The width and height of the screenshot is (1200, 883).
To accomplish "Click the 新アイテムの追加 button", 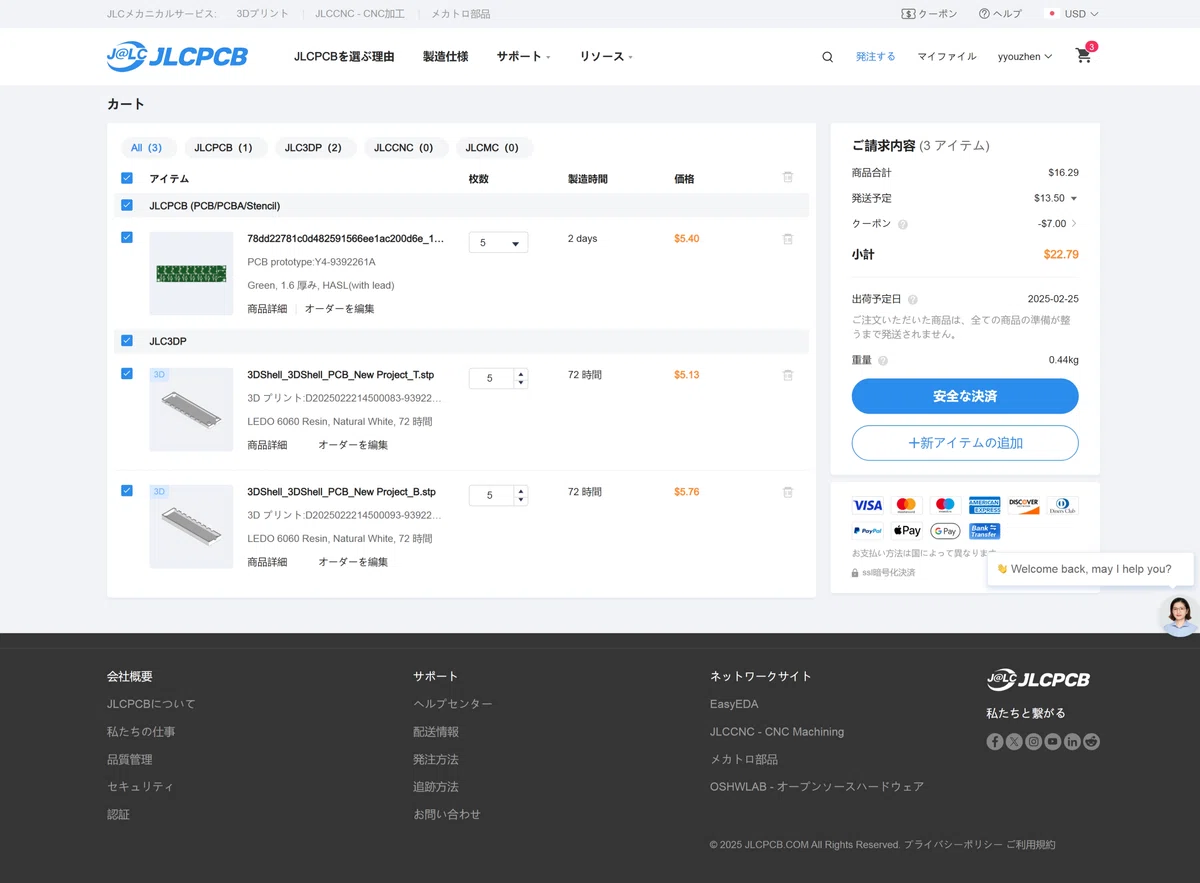I will pos(965,443).
